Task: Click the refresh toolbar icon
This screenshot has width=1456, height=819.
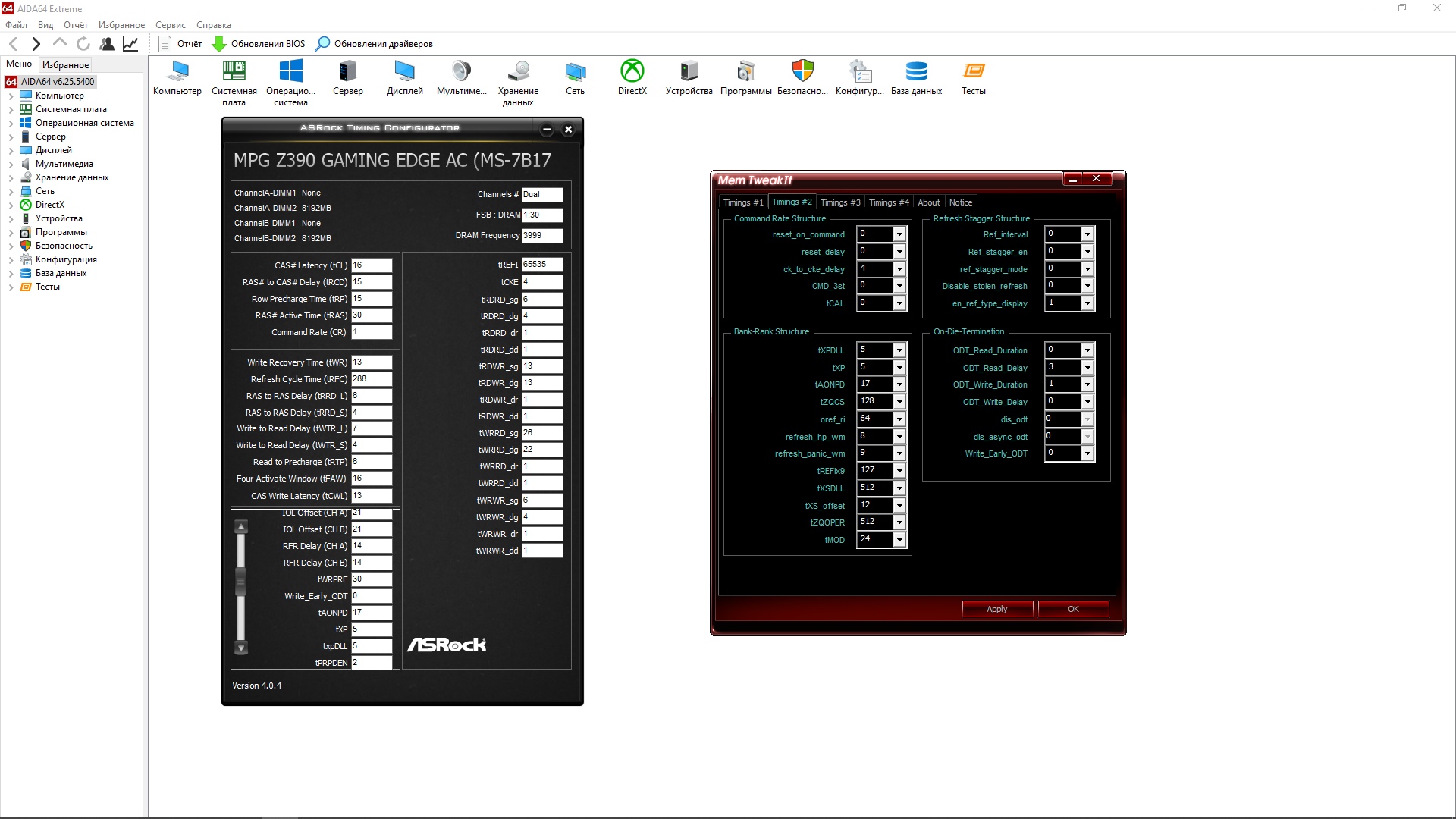Action: pos(83,44)
